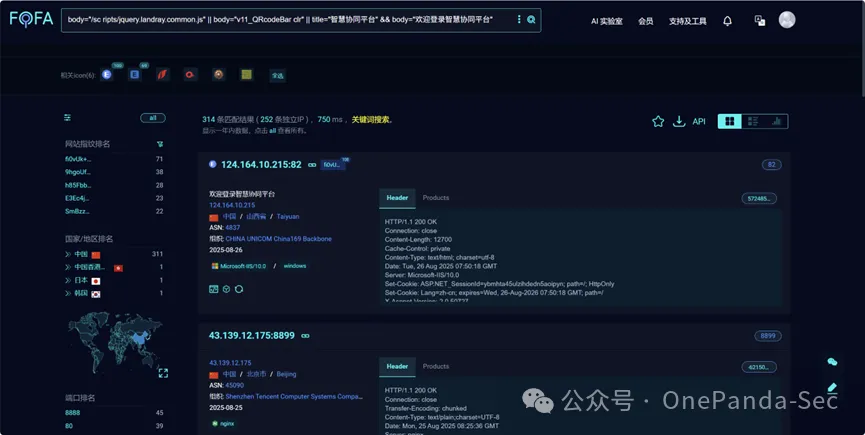865x435 pixels.
Task: Expand the 日本 country entry
Action: point(68,281)
